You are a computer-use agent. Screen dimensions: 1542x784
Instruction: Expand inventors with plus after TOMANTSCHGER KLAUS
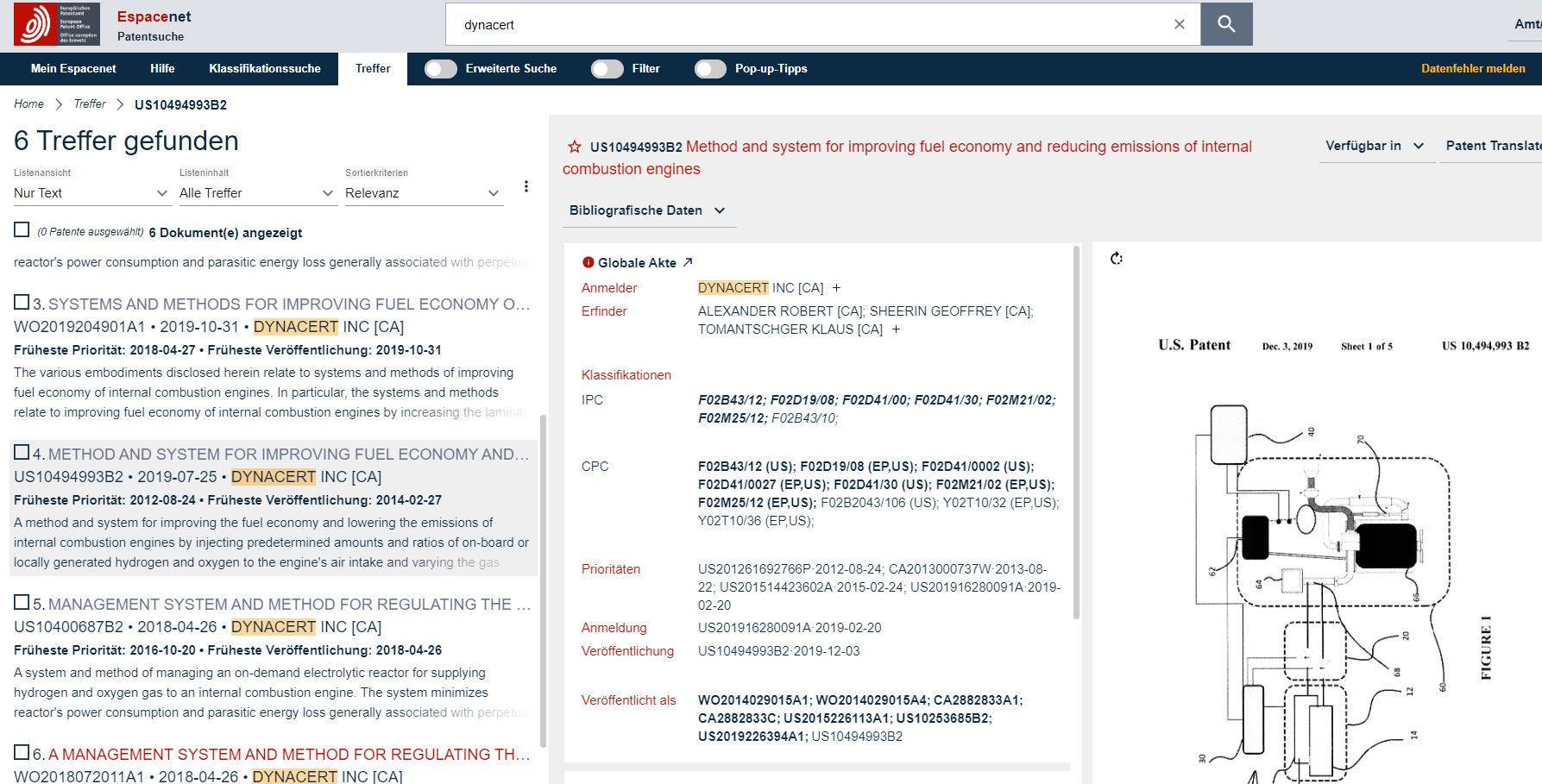click(x=896, y=329)
